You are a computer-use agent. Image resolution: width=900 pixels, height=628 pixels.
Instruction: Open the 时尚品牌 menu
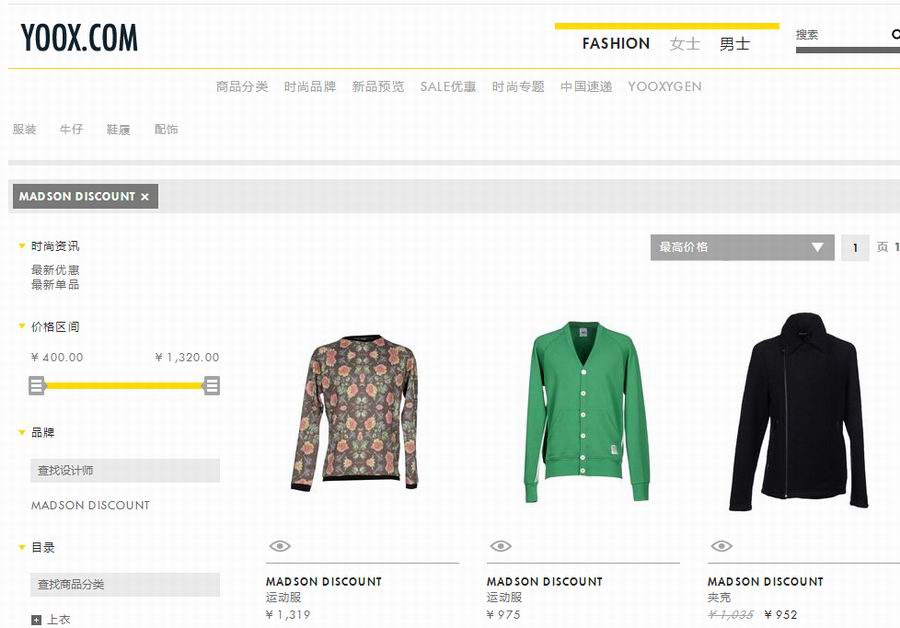pos(310,87)
